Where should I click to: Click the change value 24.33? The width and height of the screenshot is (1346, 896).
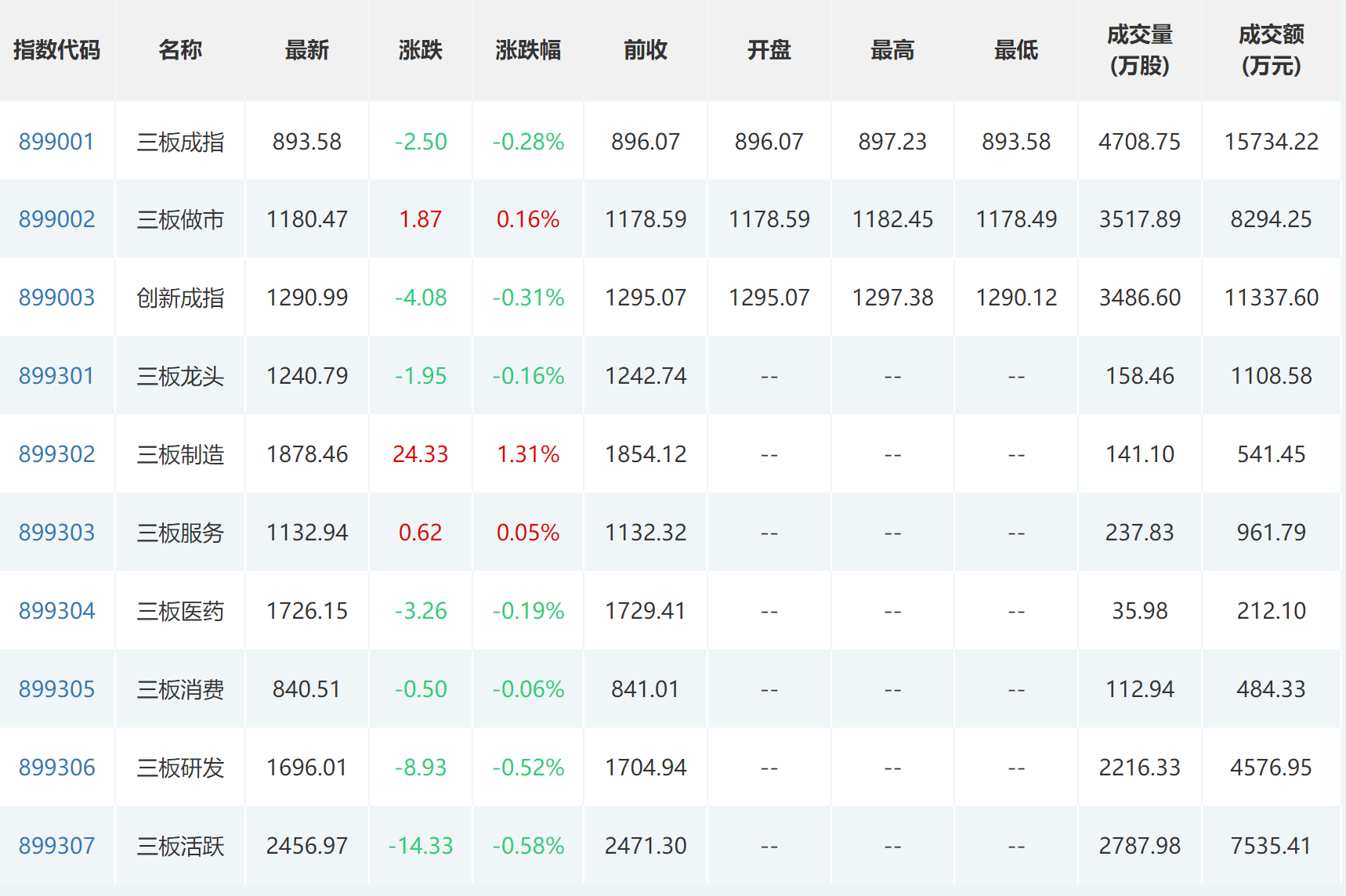tap(421, 454)
